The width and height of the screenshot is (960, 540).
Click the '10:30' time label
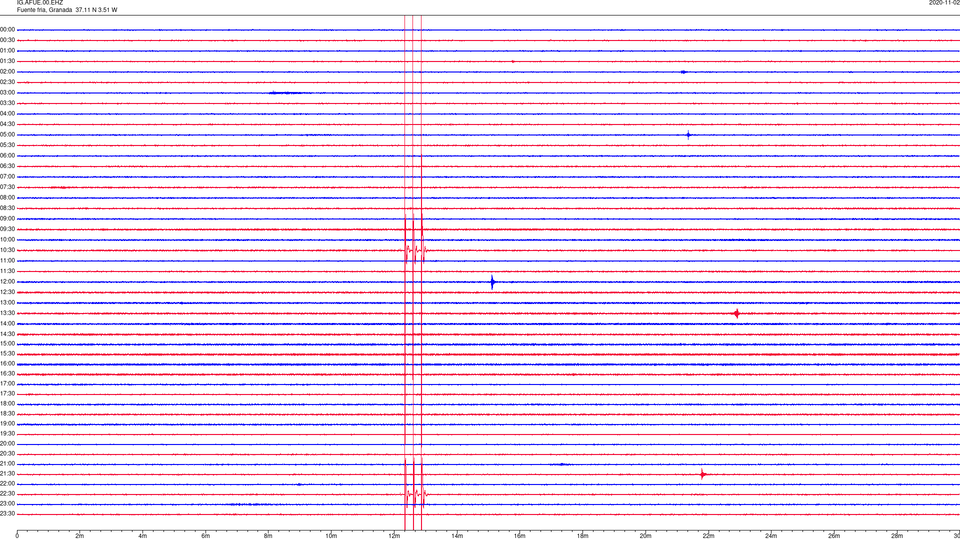pyautogui.click(x=7, y=250)
